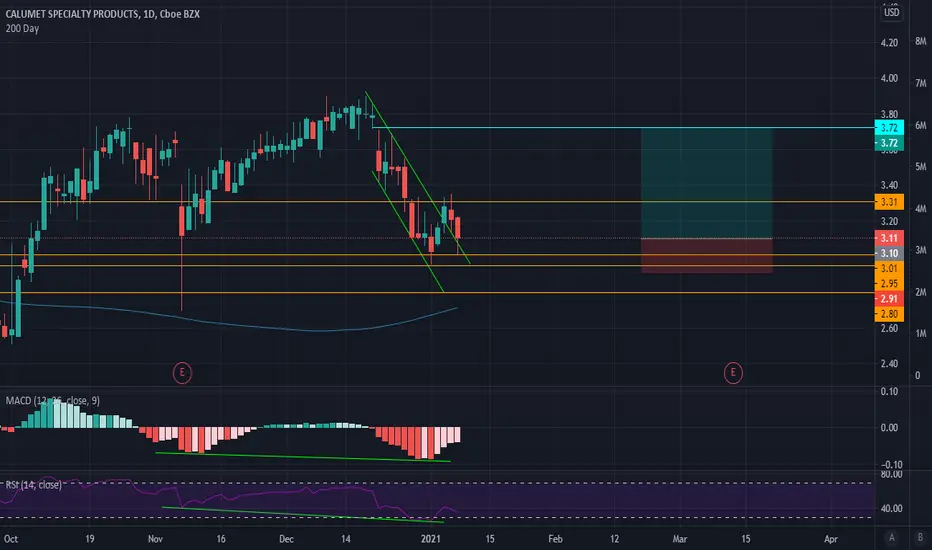
Task: Click the orange 2.95 price label
Action: pyautogui.click(x=889, y=284)
